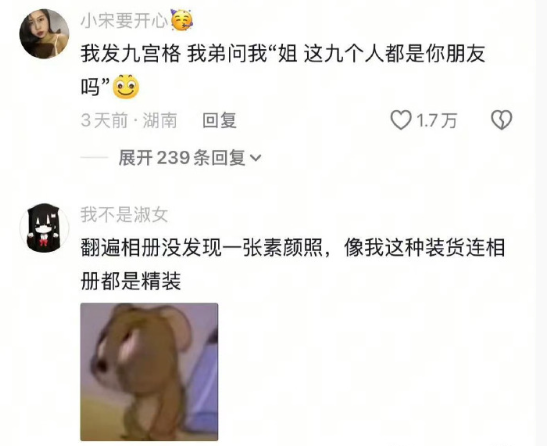547x446 pixels.
Task: Tap the username 小宋要开心
Action: click(x=125, y=21)
